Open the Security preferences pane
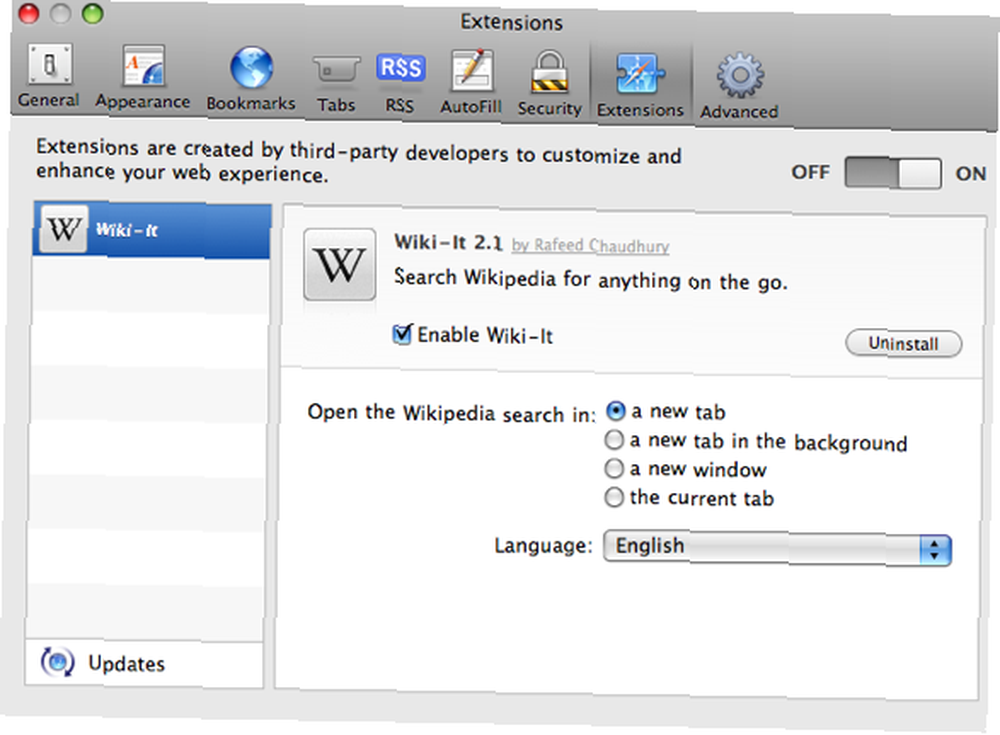 click(550, 84)
